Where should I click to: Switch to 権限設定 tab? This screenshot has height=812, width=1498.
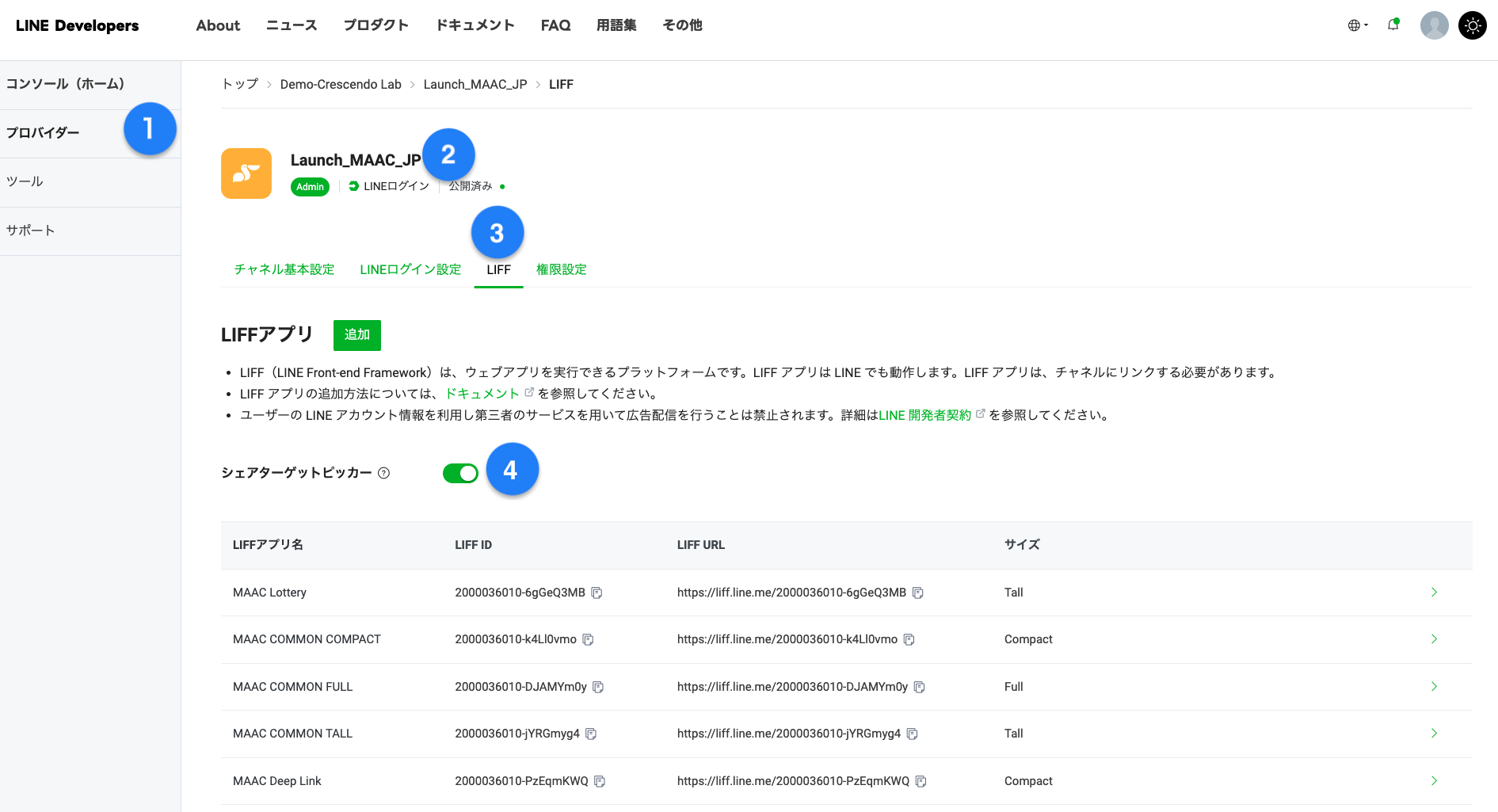coord(561,269)
